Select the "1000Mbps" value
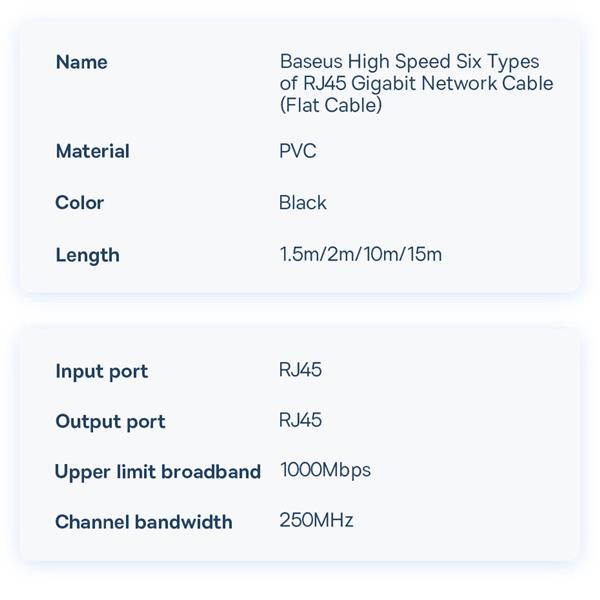Screen dimensions: 600x600 [325, 470]
